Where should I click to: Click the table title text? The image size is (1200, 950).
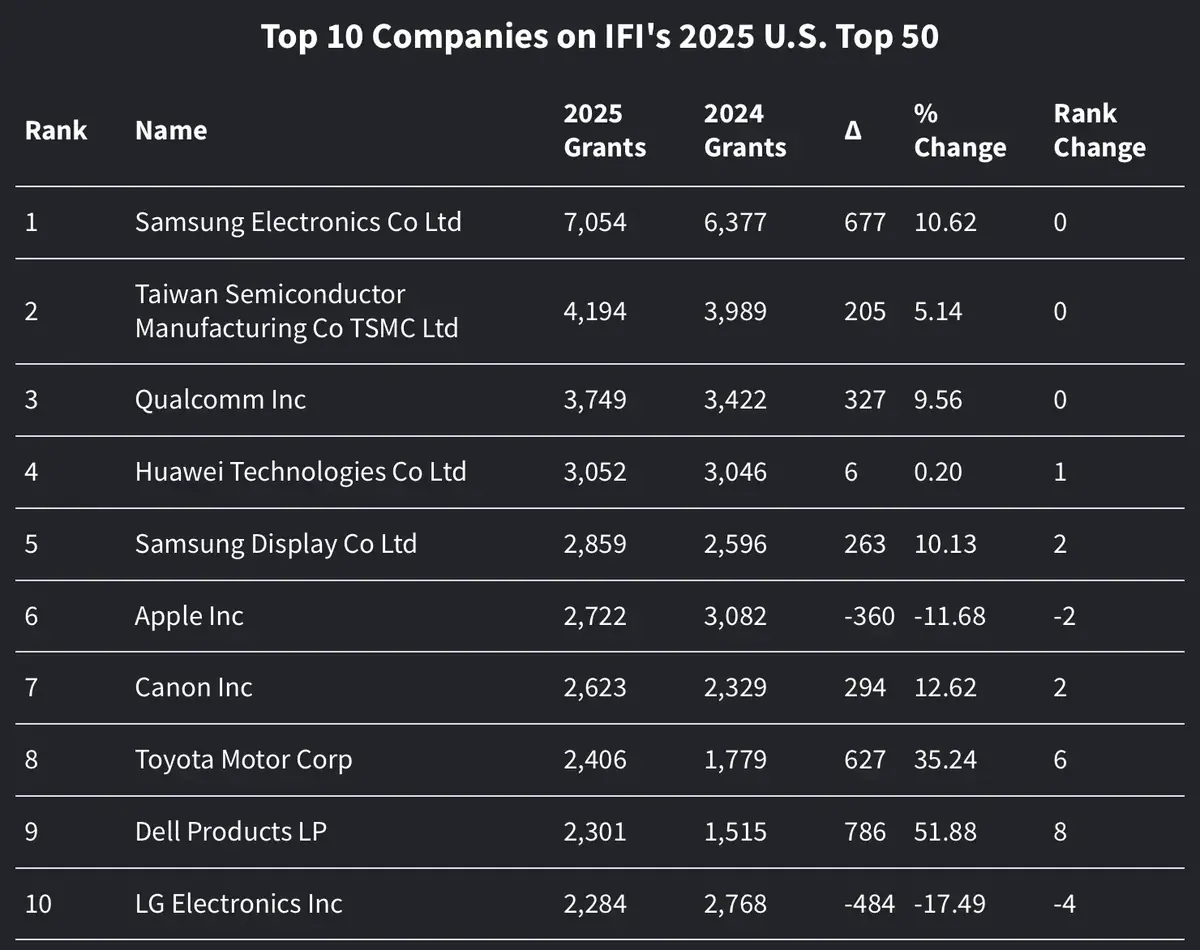click(x=600, y=37)
